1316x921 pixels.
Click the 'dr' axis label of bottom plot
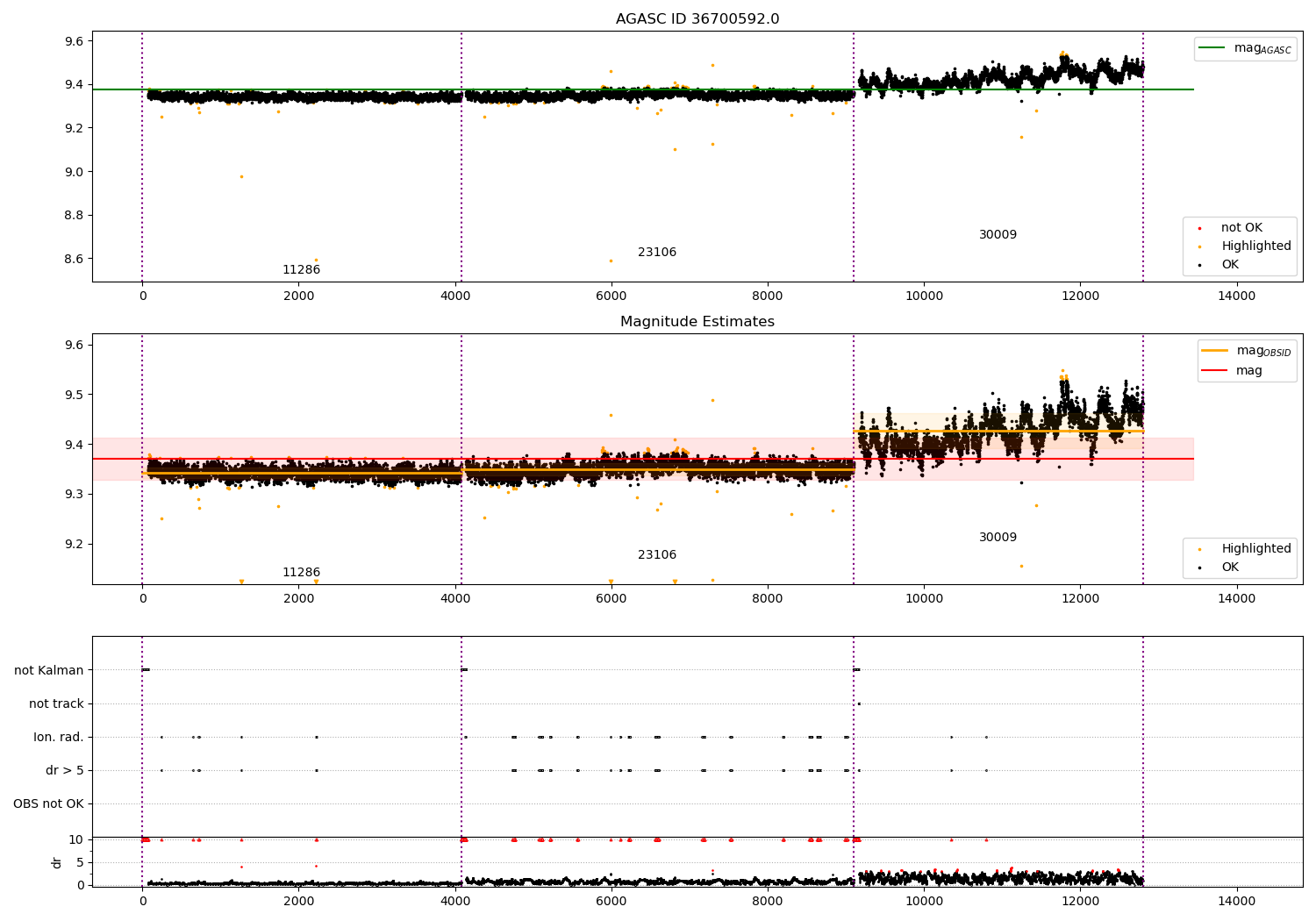(x=57, y=862)
